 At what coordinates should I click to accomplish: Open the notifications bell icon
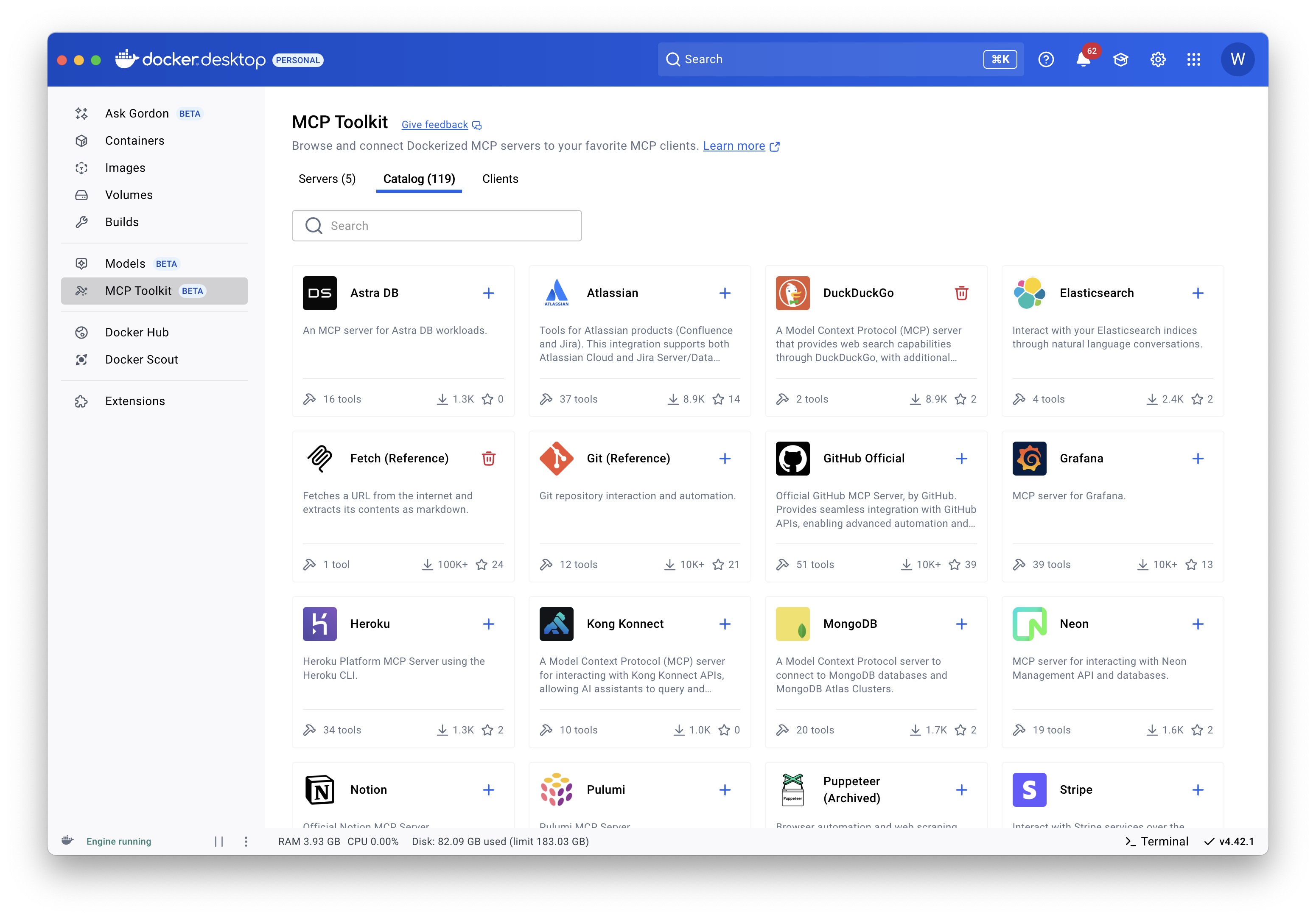coord(1083,59)
